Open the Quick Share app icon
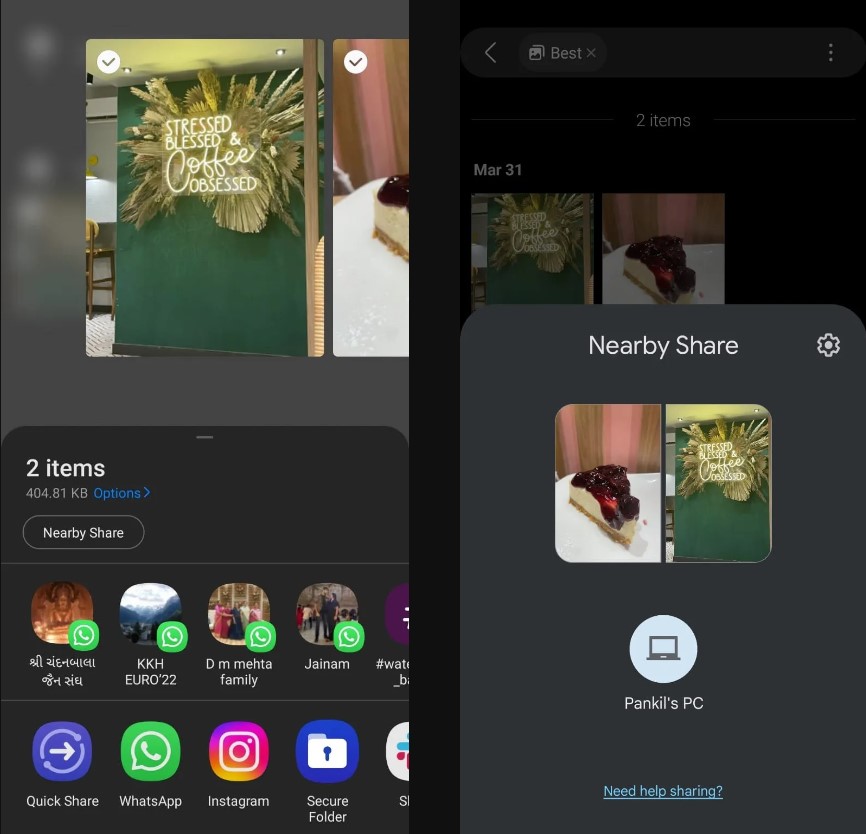The height and width of the screenshot is (834, 866). [62, 751]
